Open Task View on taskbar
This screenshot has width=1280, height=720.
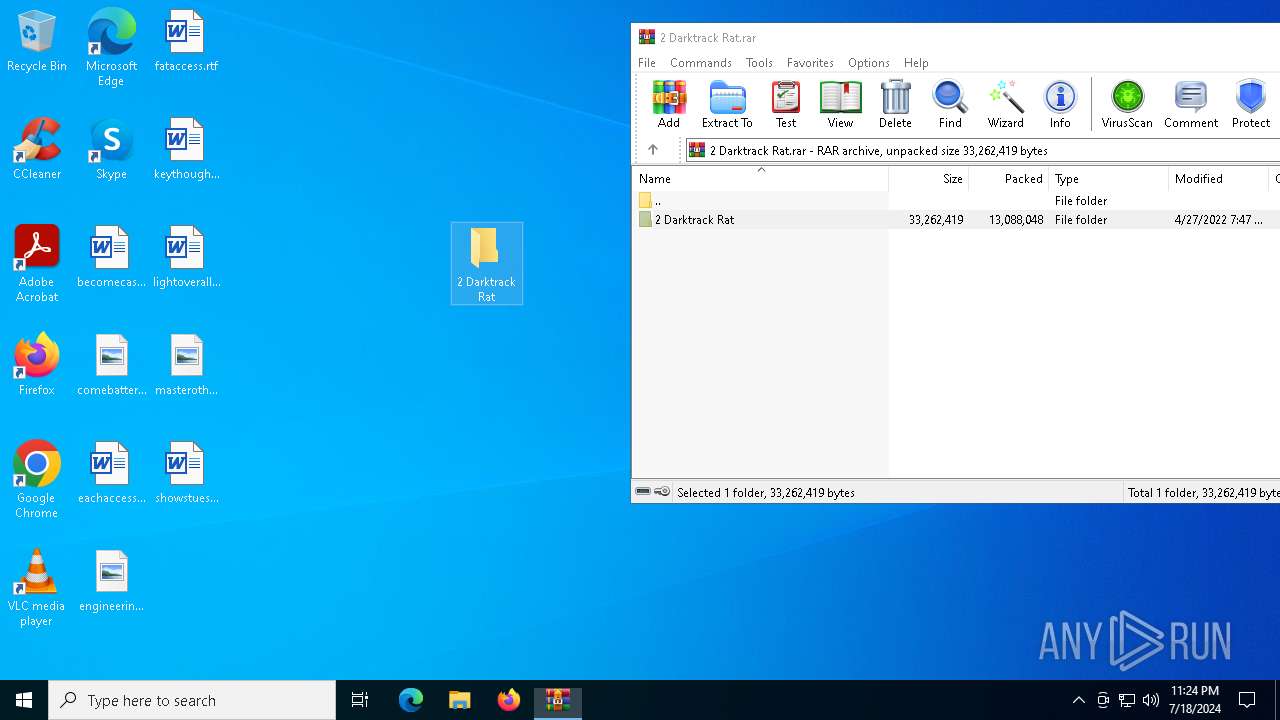pyautogui.click(x=360, y=700)
